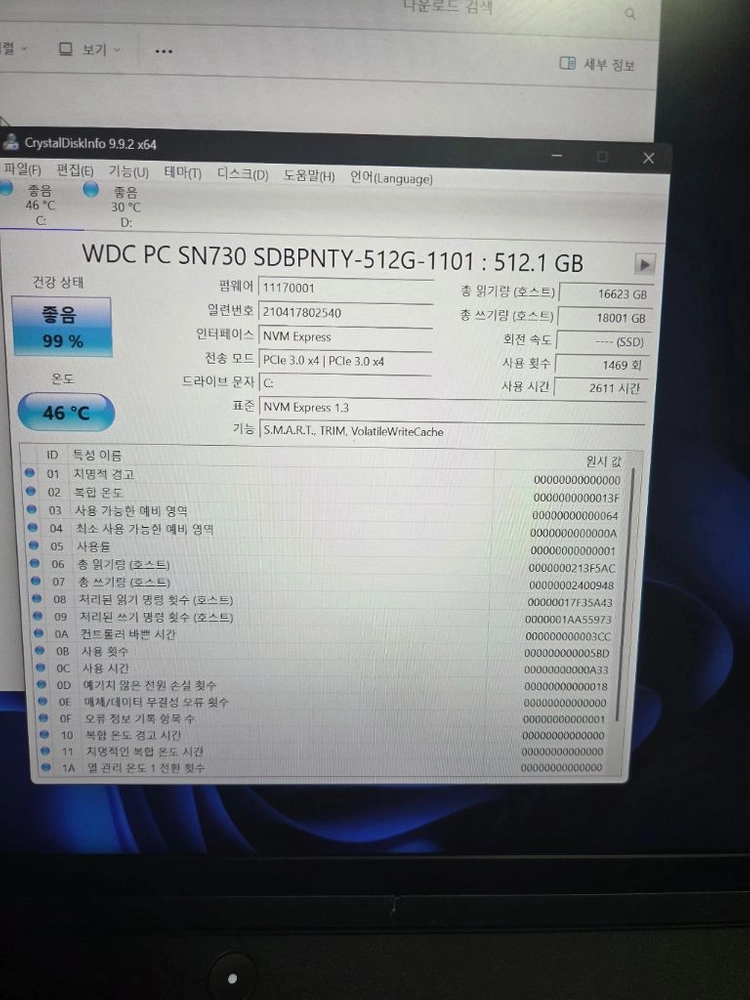Click the 원시 값 column header
The height and width of the screenshot is (1000, 750).
(603, 460)
